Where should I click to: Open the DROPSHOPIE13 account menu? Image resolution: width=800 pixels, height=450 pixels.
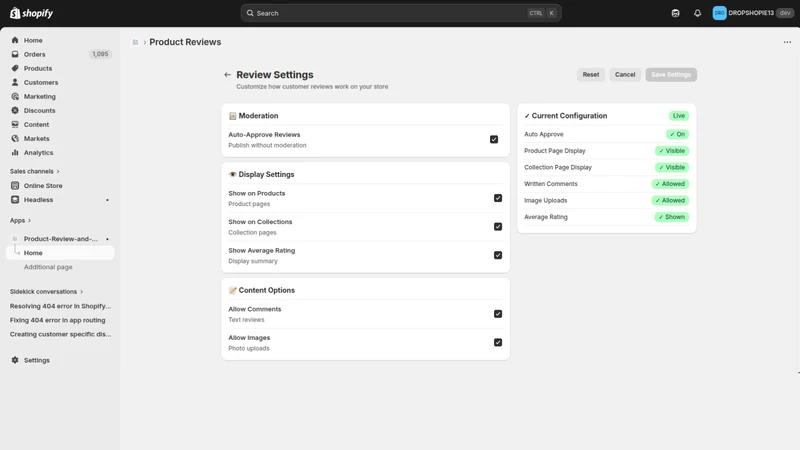point(753,13)
